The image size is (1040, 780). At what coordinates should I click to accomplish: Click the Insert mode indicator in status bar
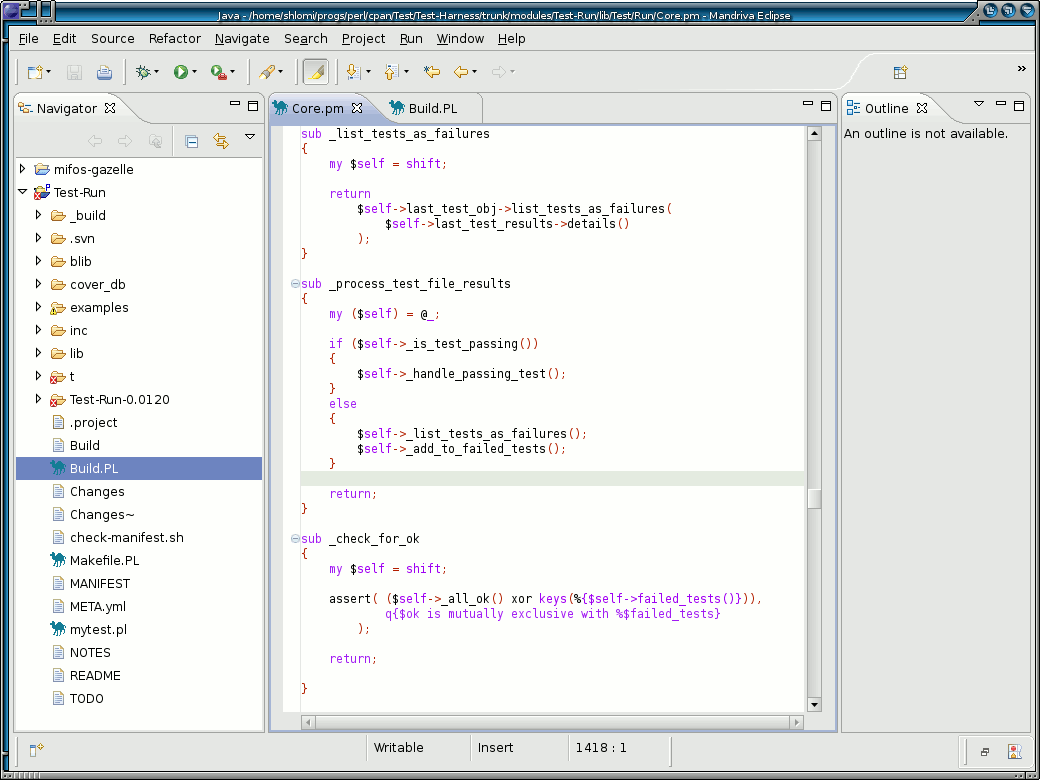(x=497, y=748)
